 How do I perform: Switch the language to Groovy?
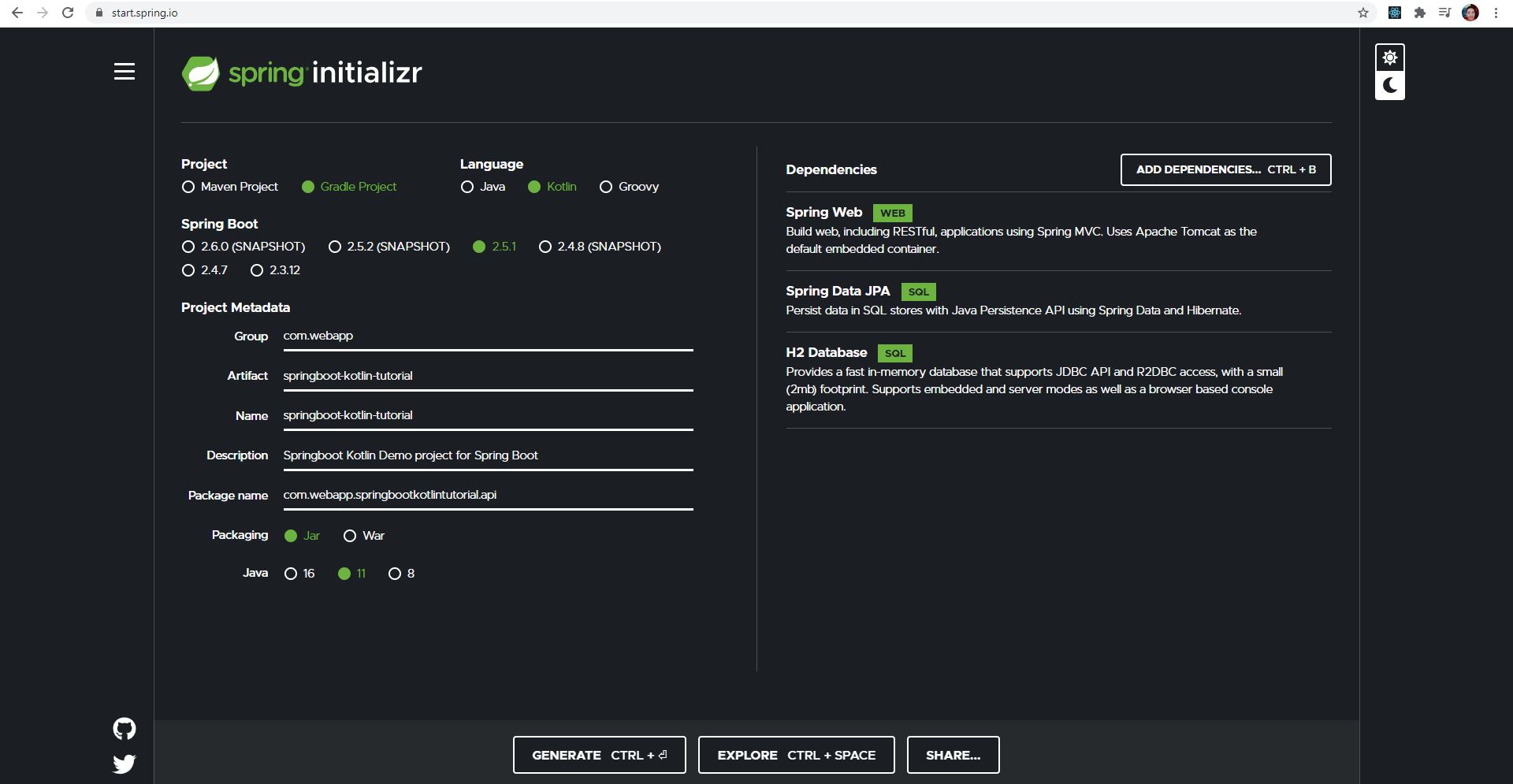606,187
